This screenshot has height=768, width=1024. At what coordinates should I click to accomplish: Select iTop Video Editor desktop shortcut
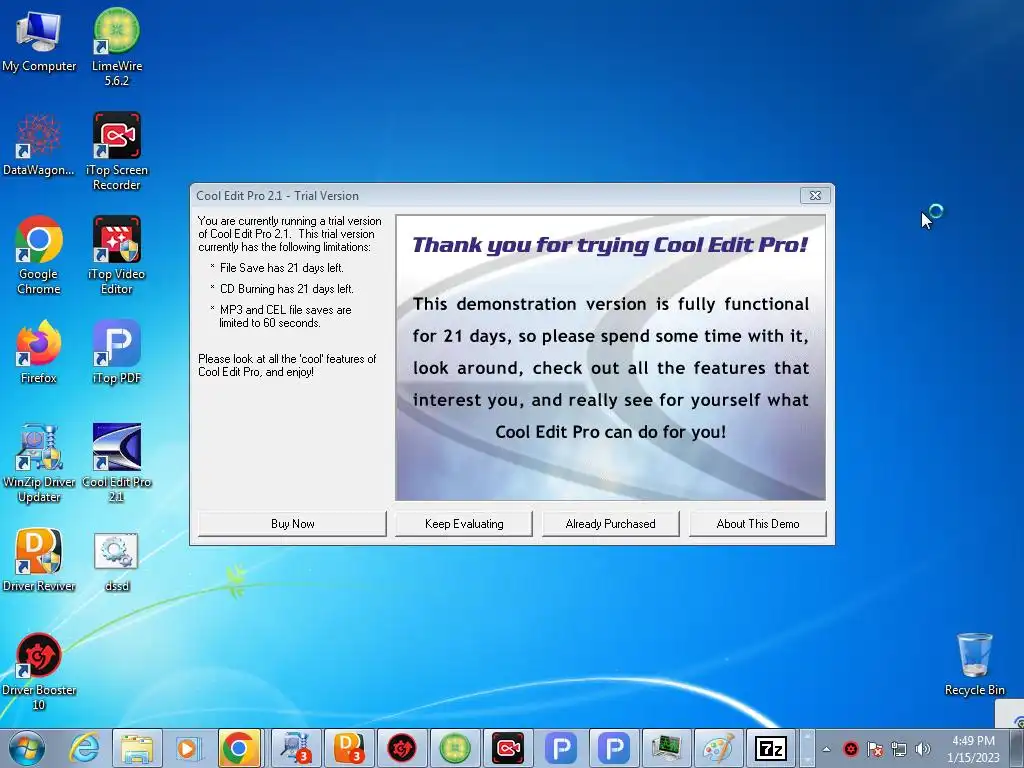point(117,255)
